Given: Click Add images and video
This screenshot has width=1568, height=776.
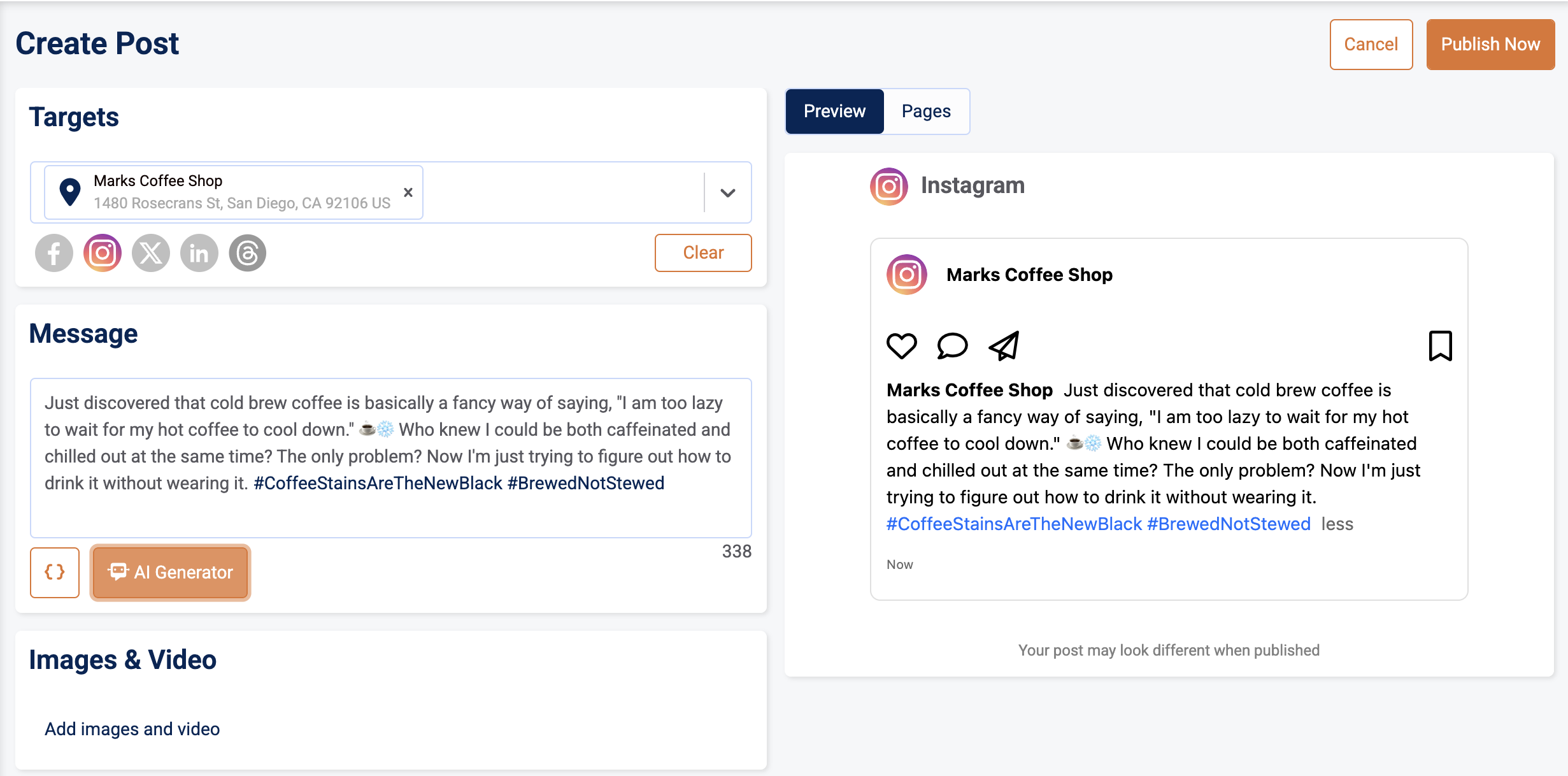Looking at the screenshot, I should (x=131, y=728).
